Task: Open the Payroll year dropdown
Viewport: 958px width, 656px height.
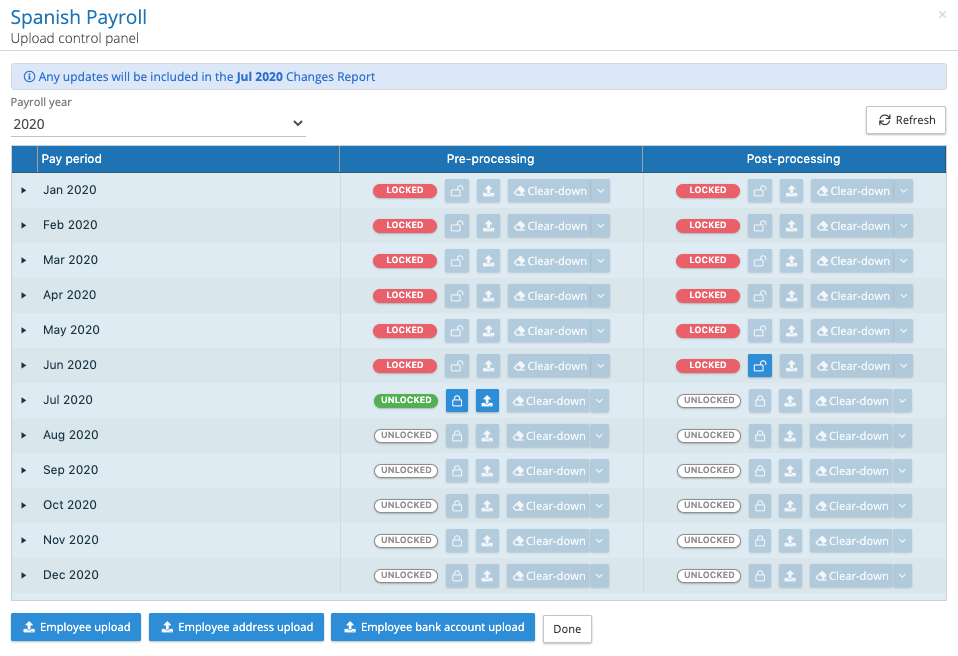Action: 158,124
